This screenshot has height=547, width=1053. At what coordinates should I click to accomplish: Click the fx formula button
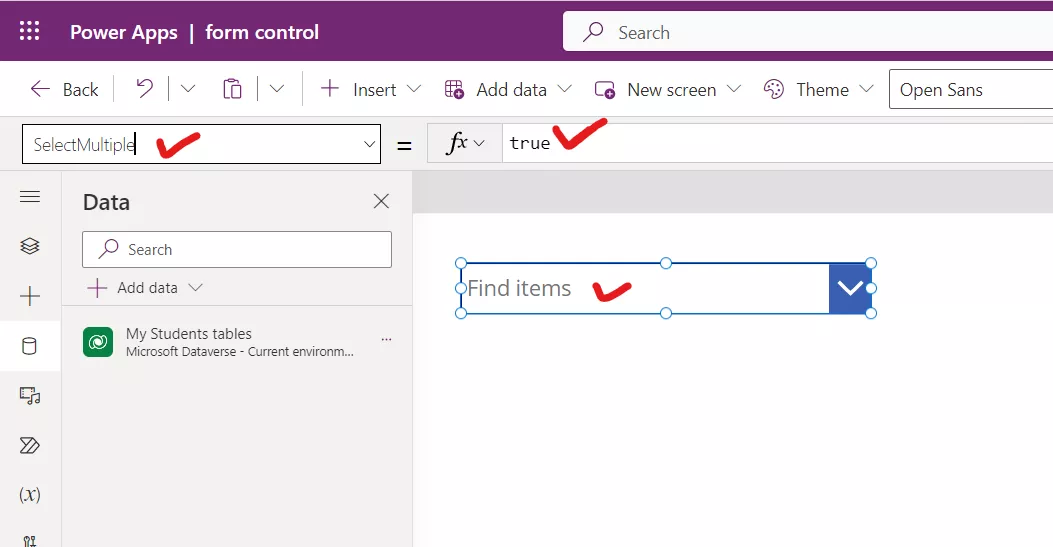point(465,143)
